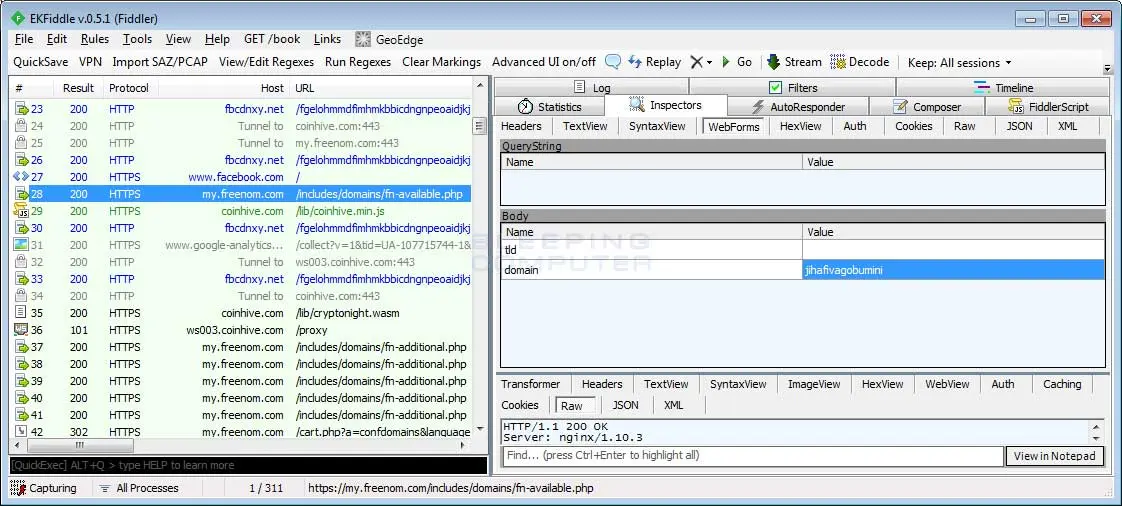Switch to the Statistics tab
The height and width of the screenshot is (506, 1122).
point(549,107)
